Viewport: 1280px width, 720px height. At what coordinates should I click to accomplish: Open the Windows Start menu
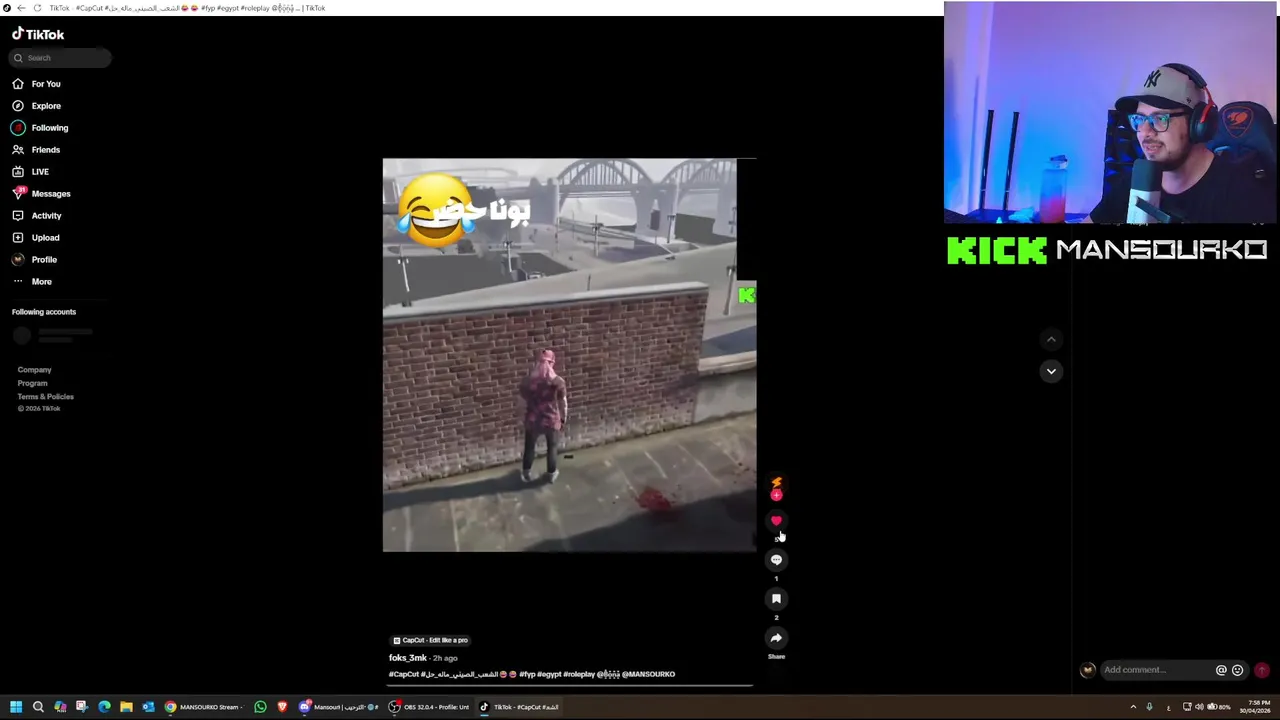coord(16,707)
